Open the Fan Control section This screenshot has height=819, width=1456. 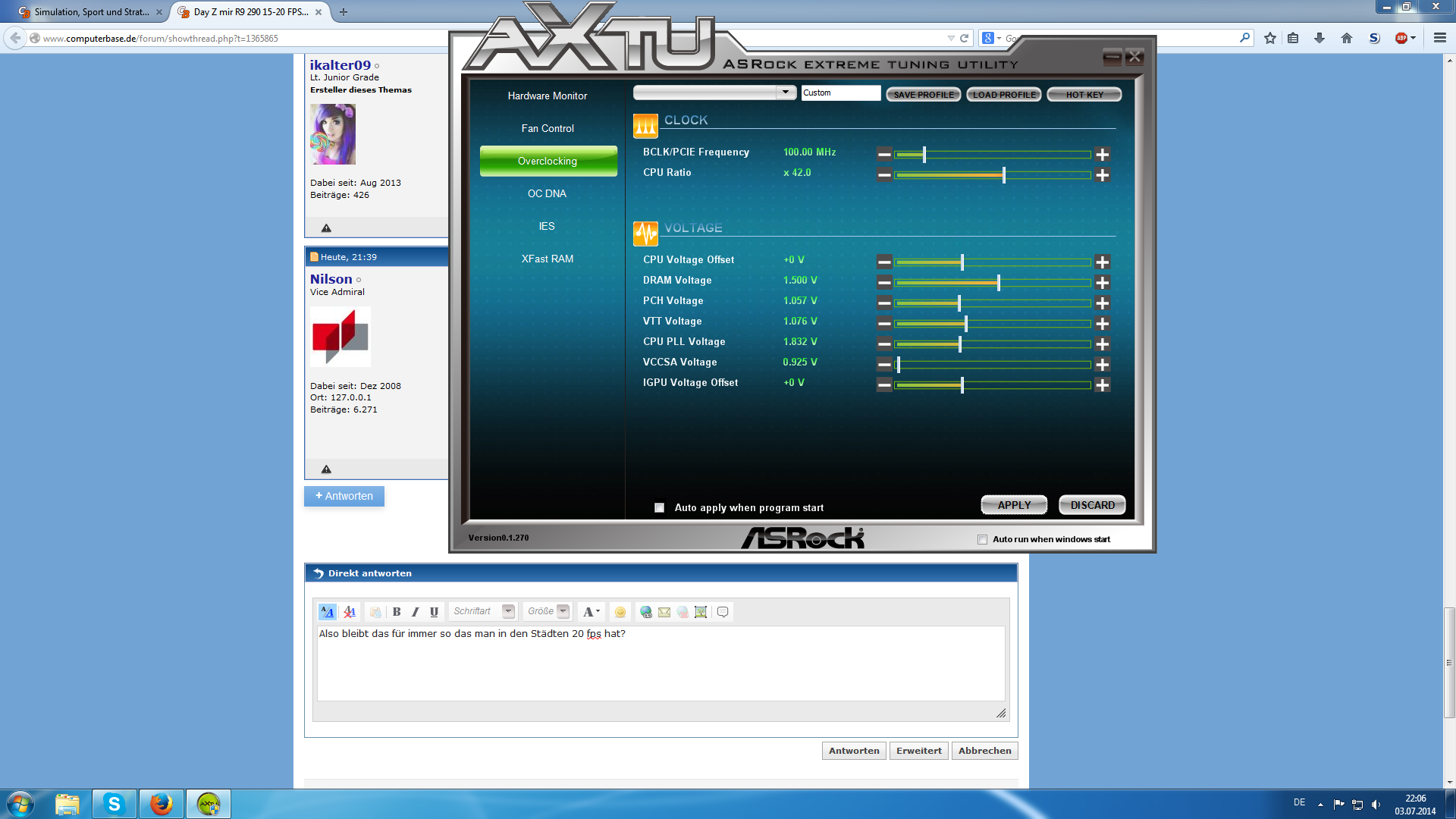point(548,129)
